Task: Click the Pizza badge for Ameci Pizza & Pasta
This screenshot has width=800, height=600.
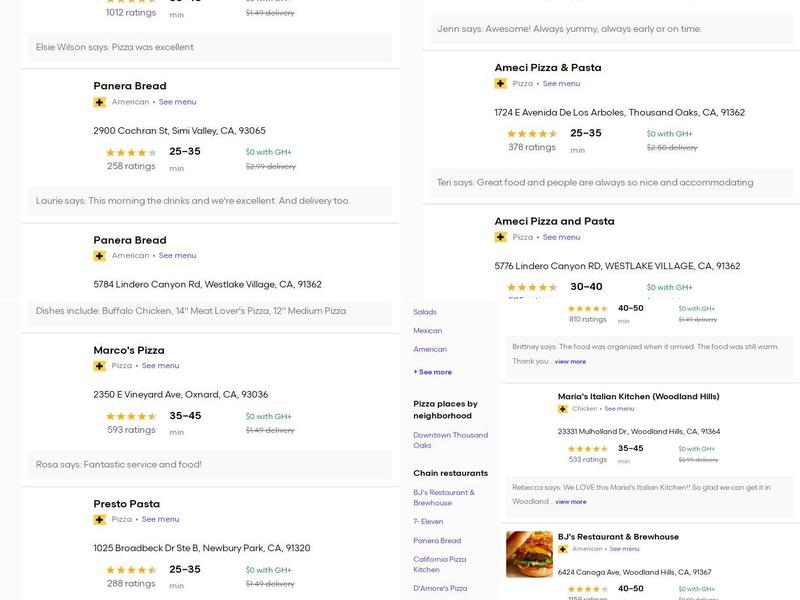Action: click(x=499, y=81)
